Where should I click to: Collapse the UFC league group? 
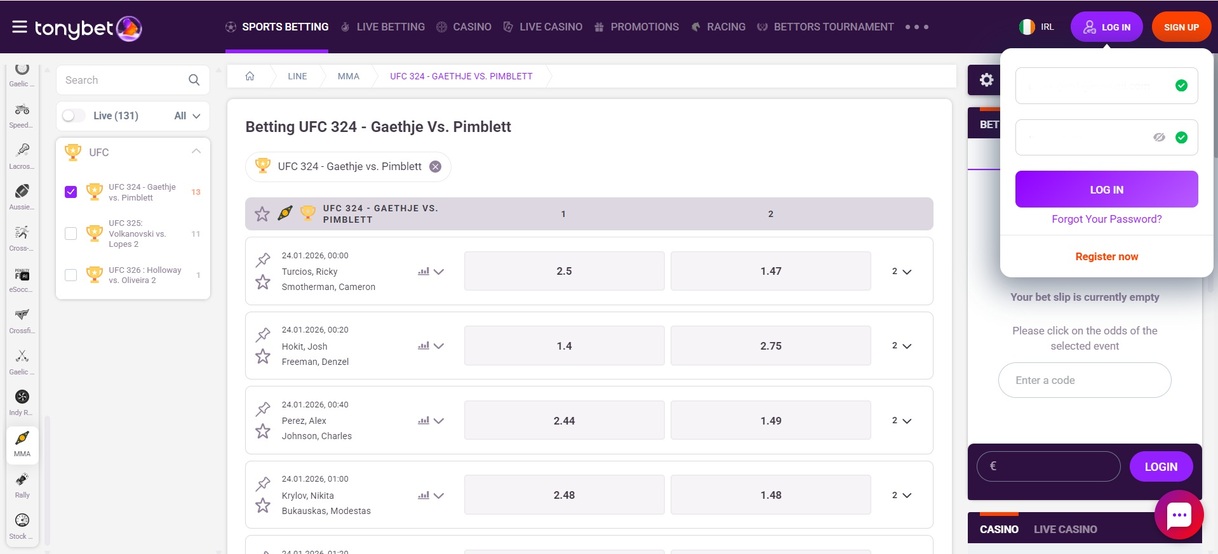tap(196, 152)
